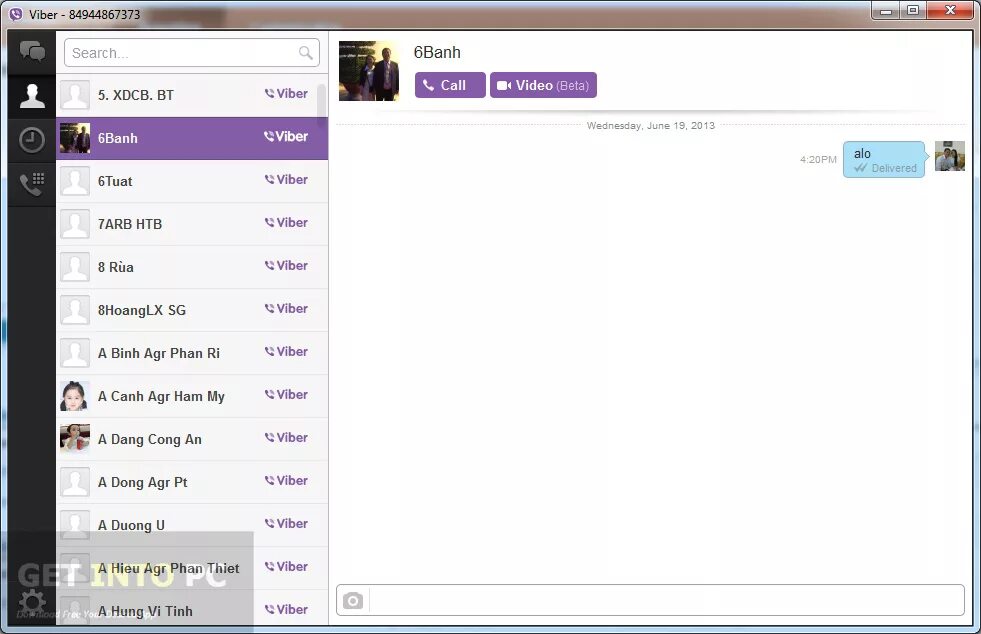
Task: Select contact A Duong U
Action: click(x=192, y=526)
